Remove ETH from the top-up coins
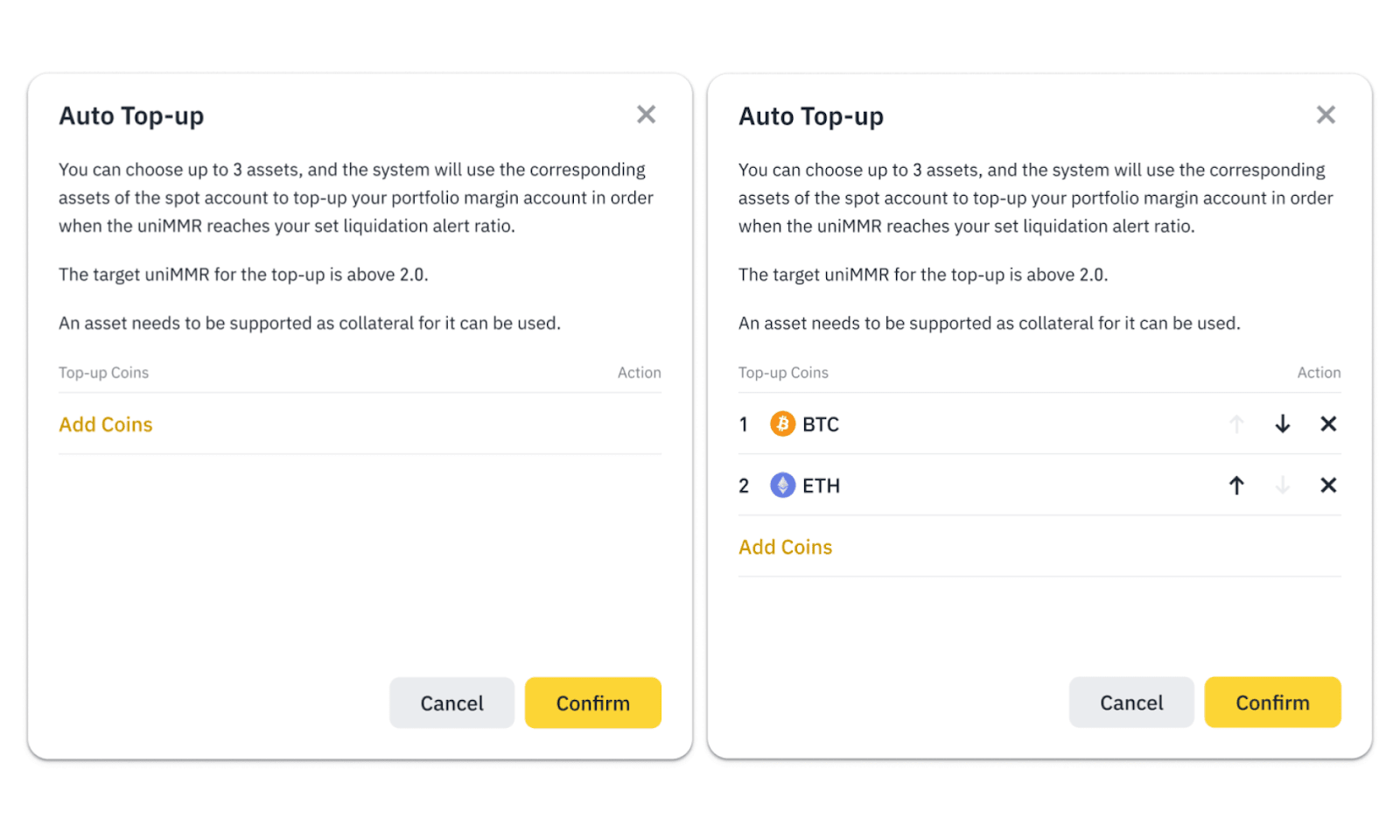The width and height of the screenshot is (1400, 840). tap(1327, 486)
